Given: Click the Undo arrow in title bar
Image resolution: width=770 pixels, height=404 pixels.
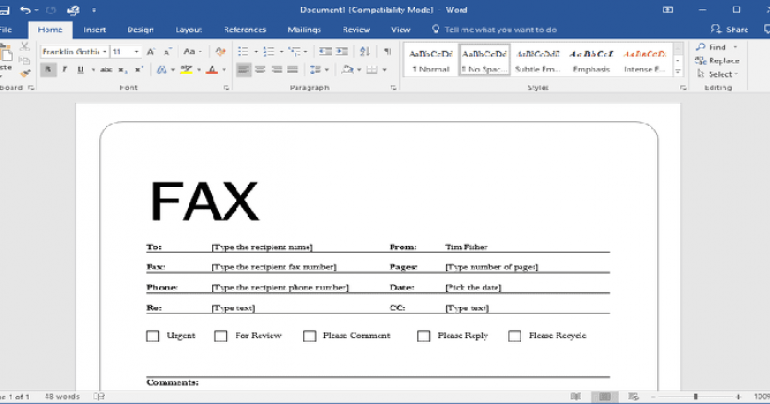Looking at the screenshot, I should click(26, 10).
